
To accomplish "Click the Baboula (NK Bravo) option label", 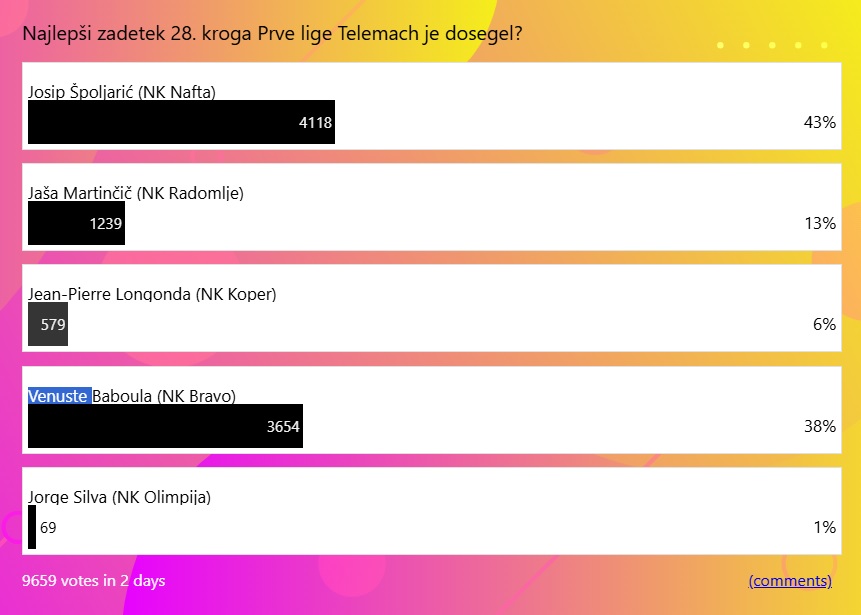I will (x=164, y=396).
